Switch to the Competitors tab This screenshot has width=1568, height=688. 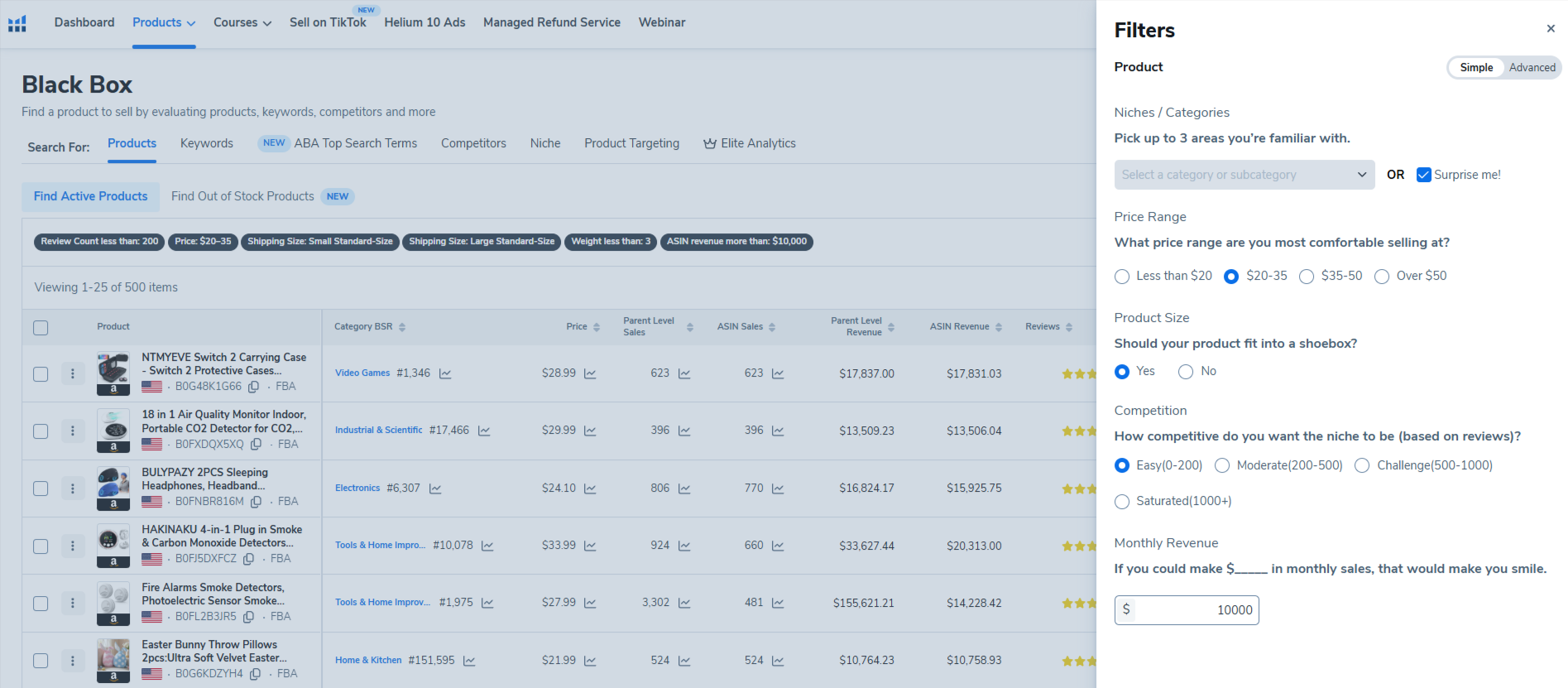pyautogui.click(x=473, y=143)
